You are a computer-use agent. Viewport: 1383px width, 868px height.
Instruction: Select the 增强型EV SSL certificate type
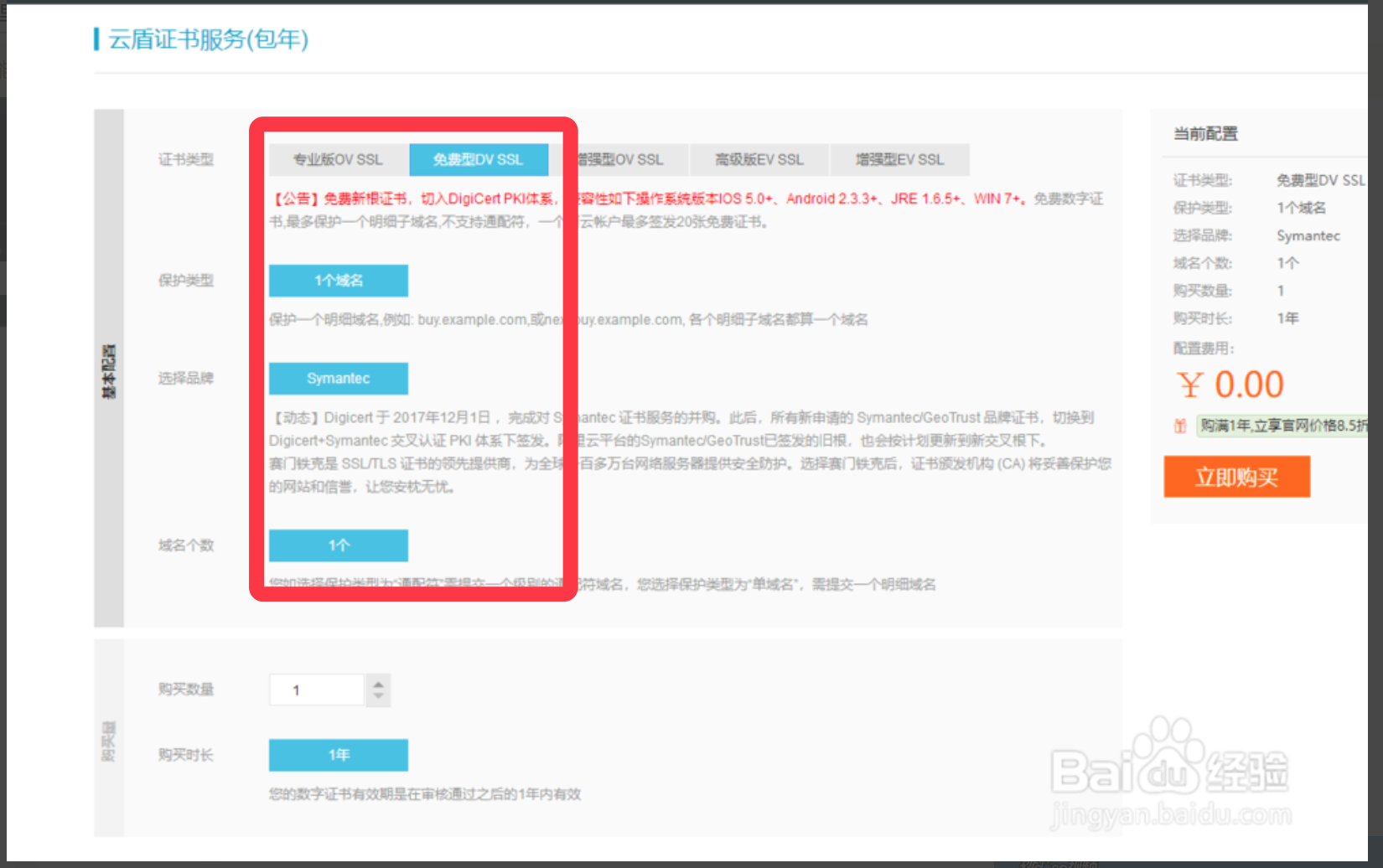click(899, 159)
